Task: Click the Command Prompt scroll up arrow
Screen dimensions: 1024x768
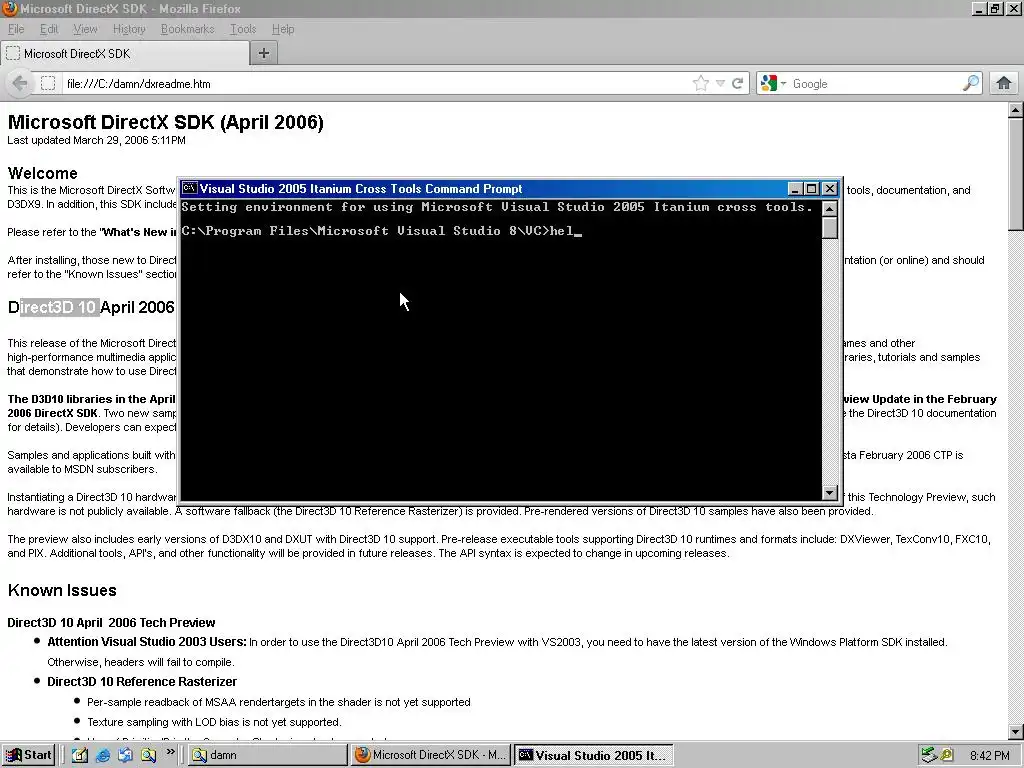Action: click(829, 208)
